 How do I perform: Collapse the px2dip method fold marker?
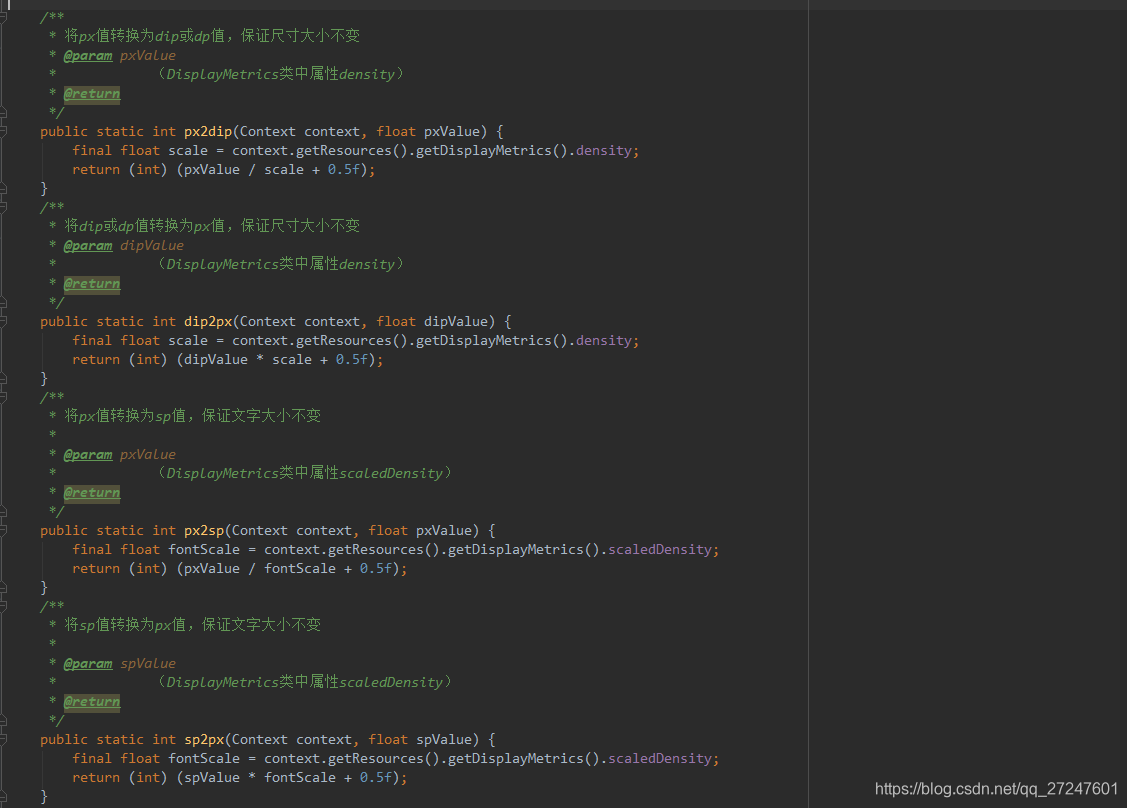coord(3,132)
